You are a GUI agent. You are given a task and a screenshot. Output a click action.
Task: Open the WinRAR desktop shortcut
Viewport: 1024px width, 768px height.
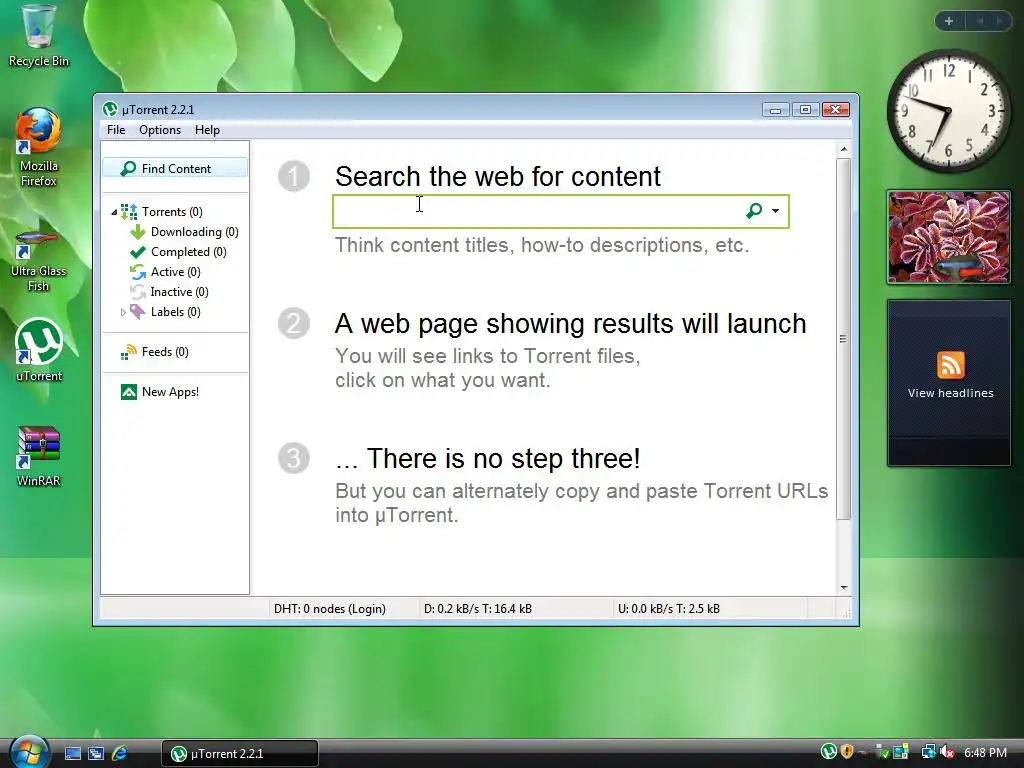[x=39, y=456]
